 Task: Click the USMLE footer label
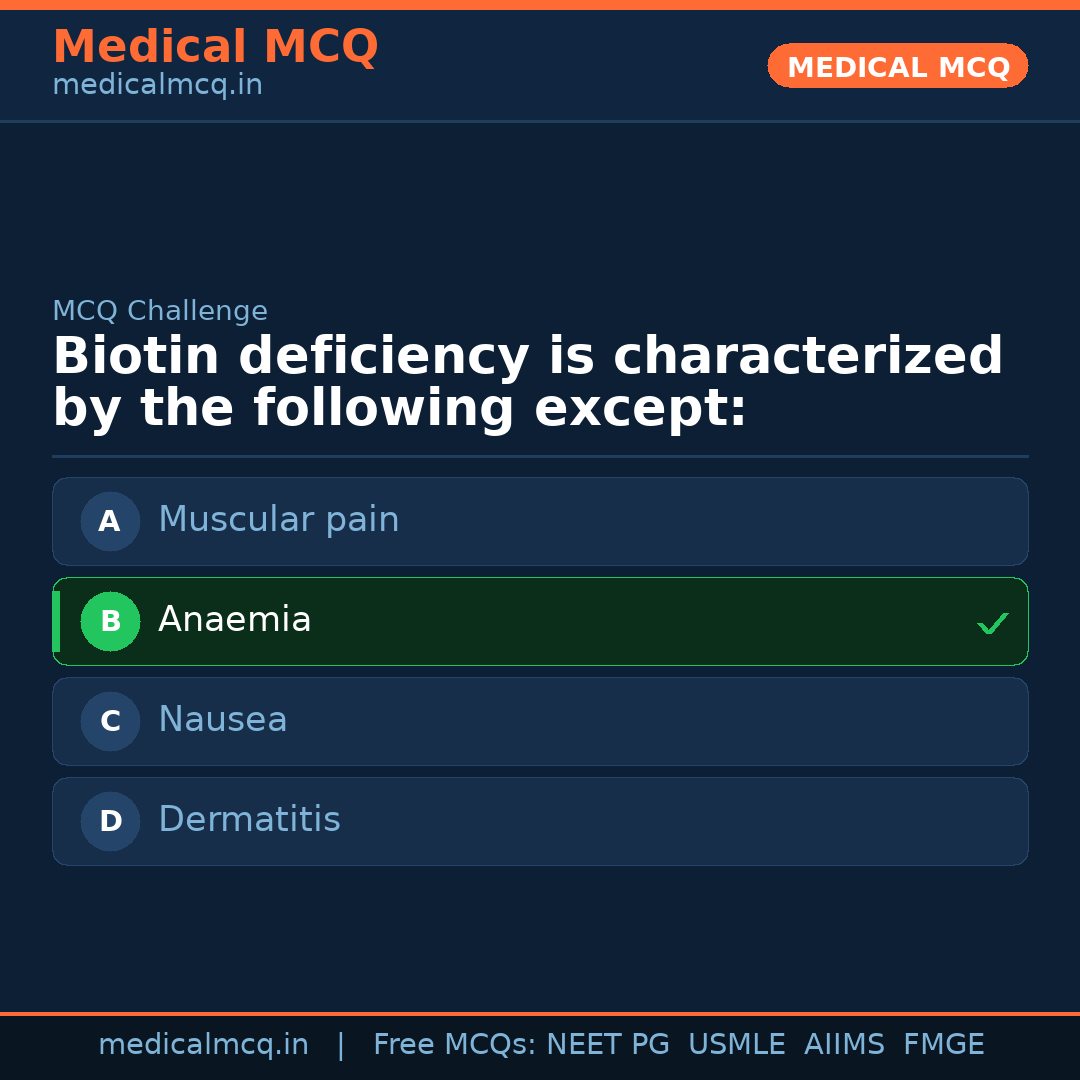(x=736, y=1045)
